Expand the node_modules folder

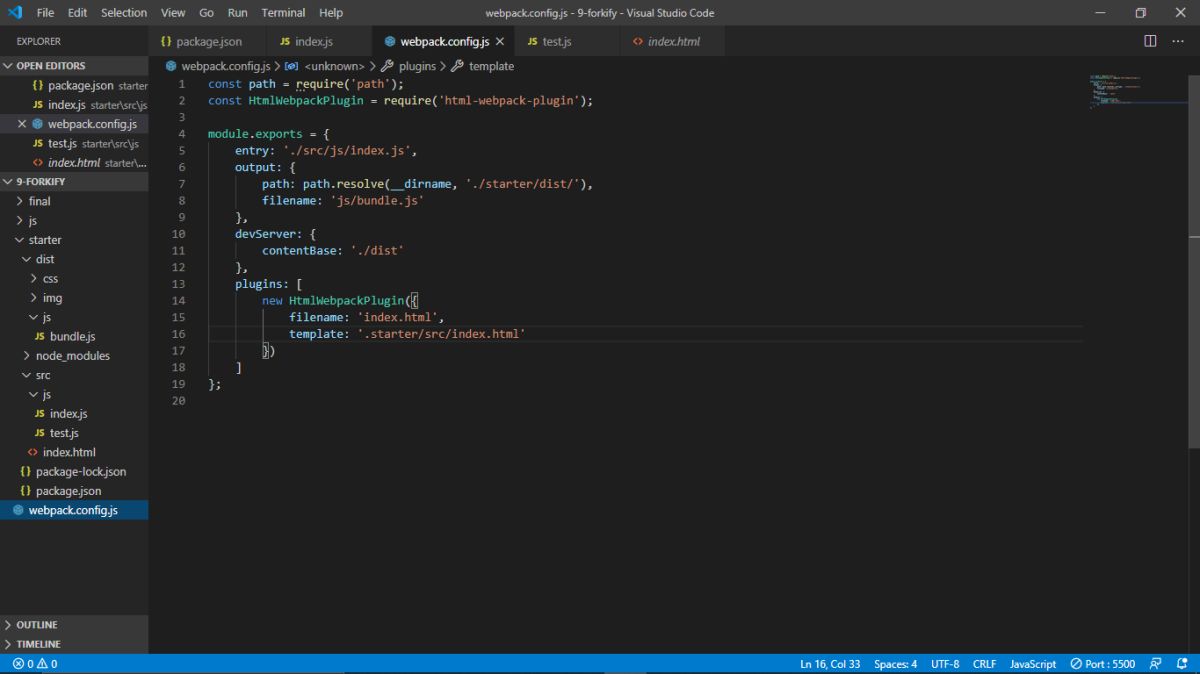point(73,356)
